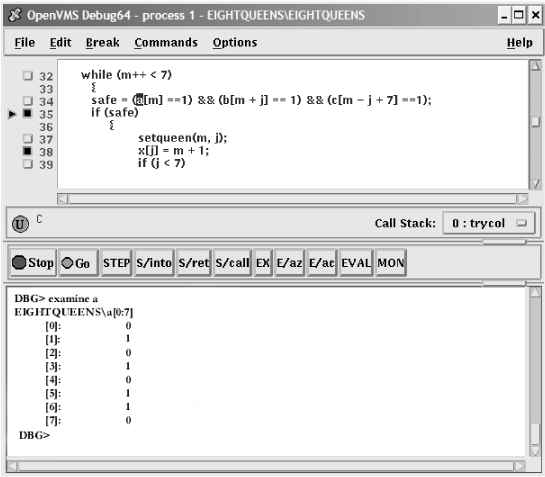Click the command view scroll-down arrow
Screen dimensions: 545x477
pos(535,451)
